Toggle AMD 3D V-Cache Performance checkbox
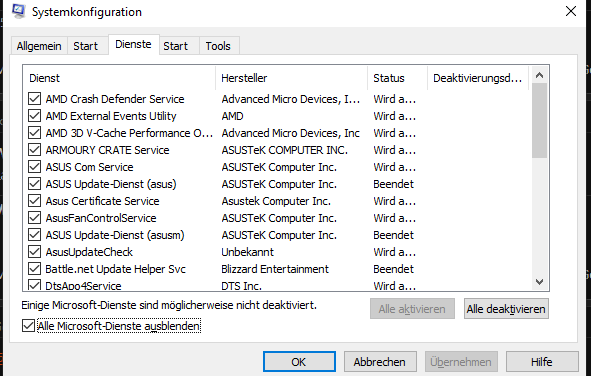The height and width of the screenshot is (376, 591). tap(34, 133)
